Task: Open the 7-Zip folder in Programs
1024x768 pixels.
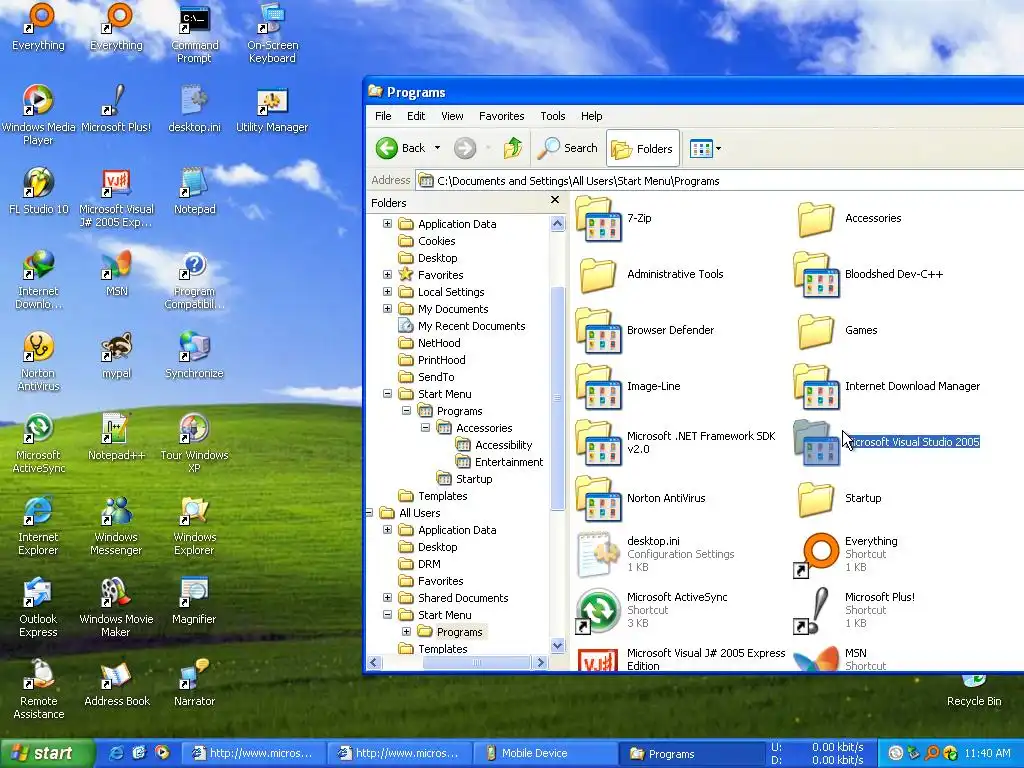Action: pyautogui.click(x=613, y=218)
